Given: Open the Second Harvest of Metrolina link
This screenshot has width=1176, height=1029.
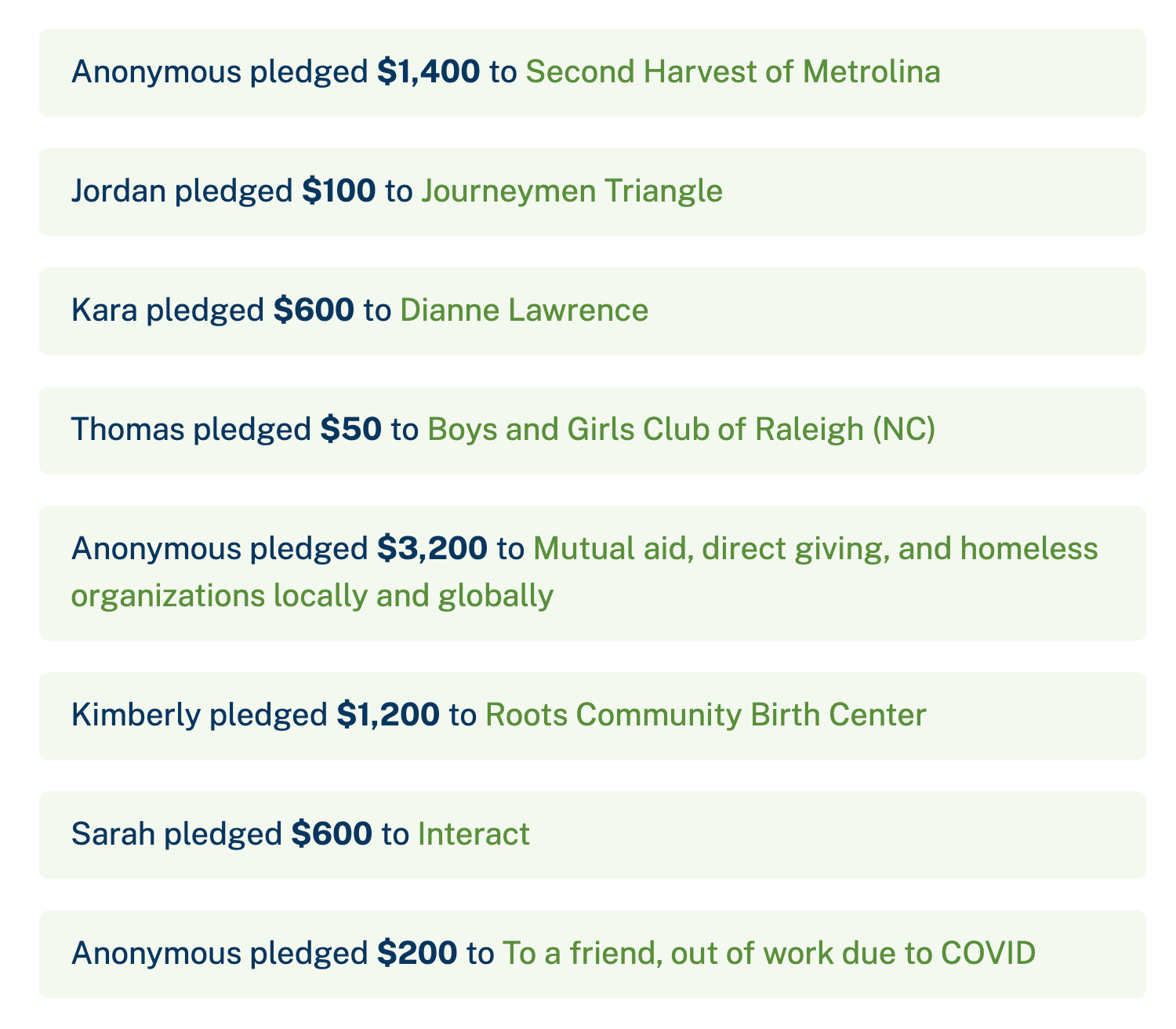Looking at the screenshot, I should pyautogui.click(x=733, y=72).
